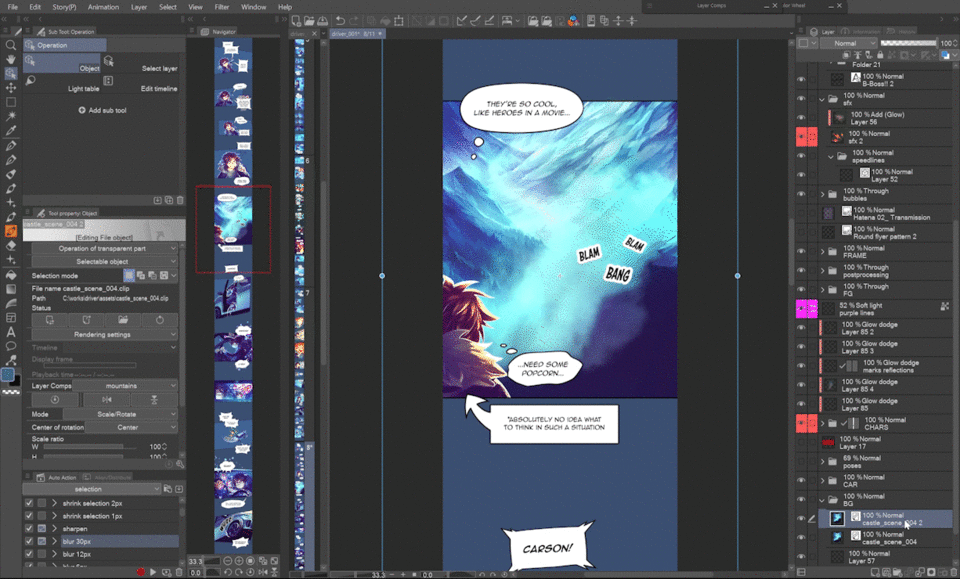The image size is (960, 579).
Task: Open Operation of transparent part dropdown
Action: [x=104, y=248]
